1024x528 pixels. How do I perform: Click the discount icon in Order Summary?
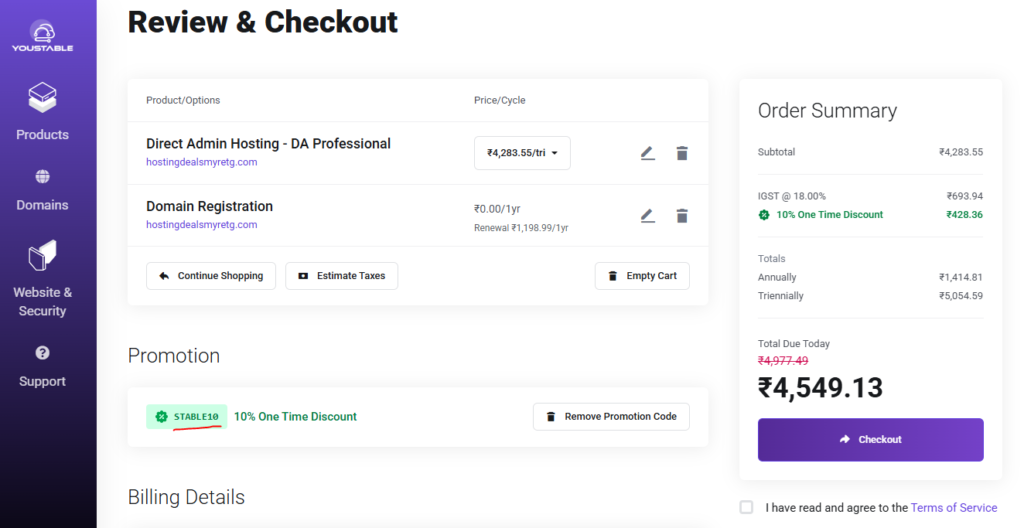(x=763, y=214)
